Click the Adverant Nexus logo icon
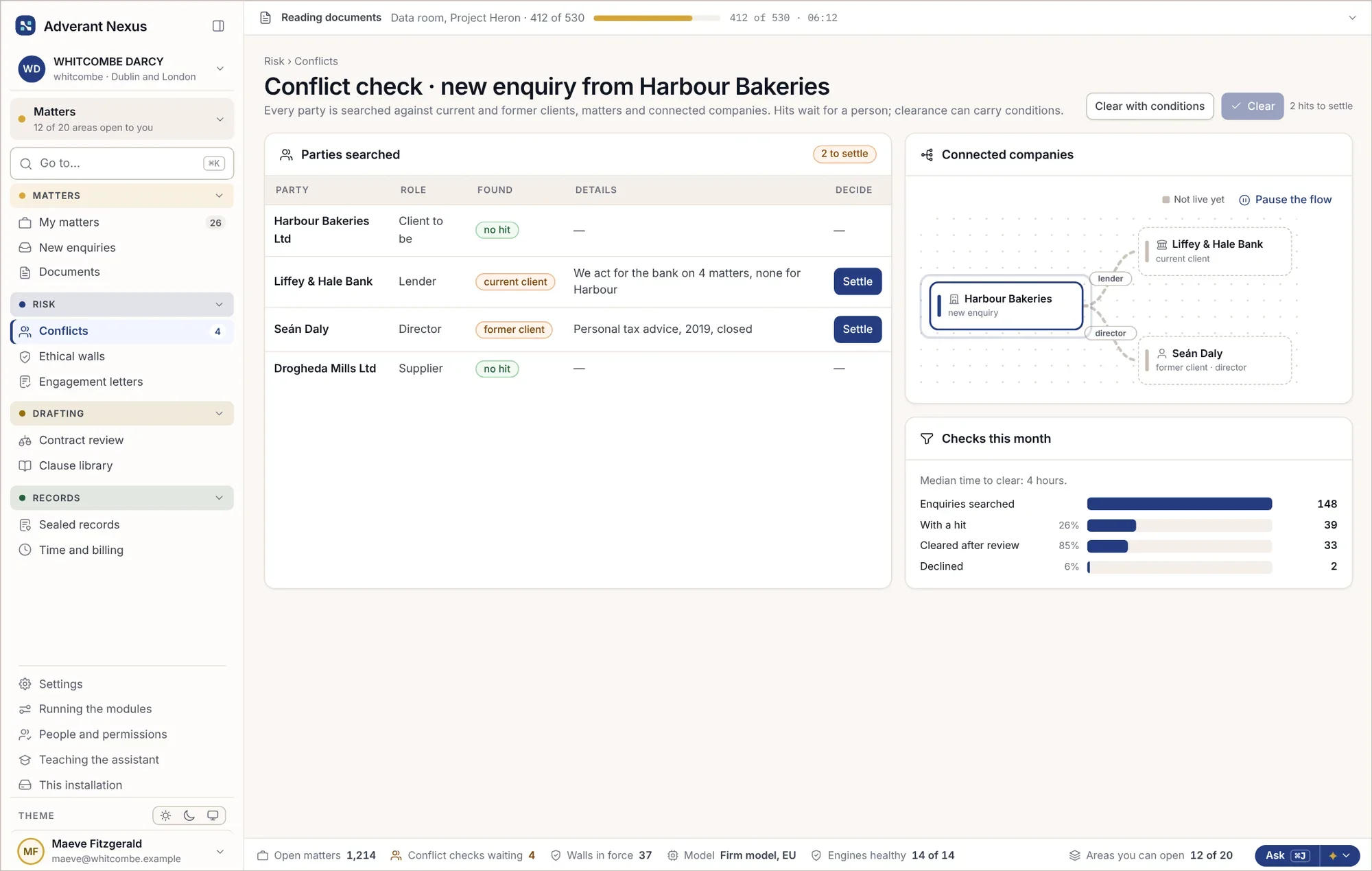The image size is (1372, 871). point(25,26)
